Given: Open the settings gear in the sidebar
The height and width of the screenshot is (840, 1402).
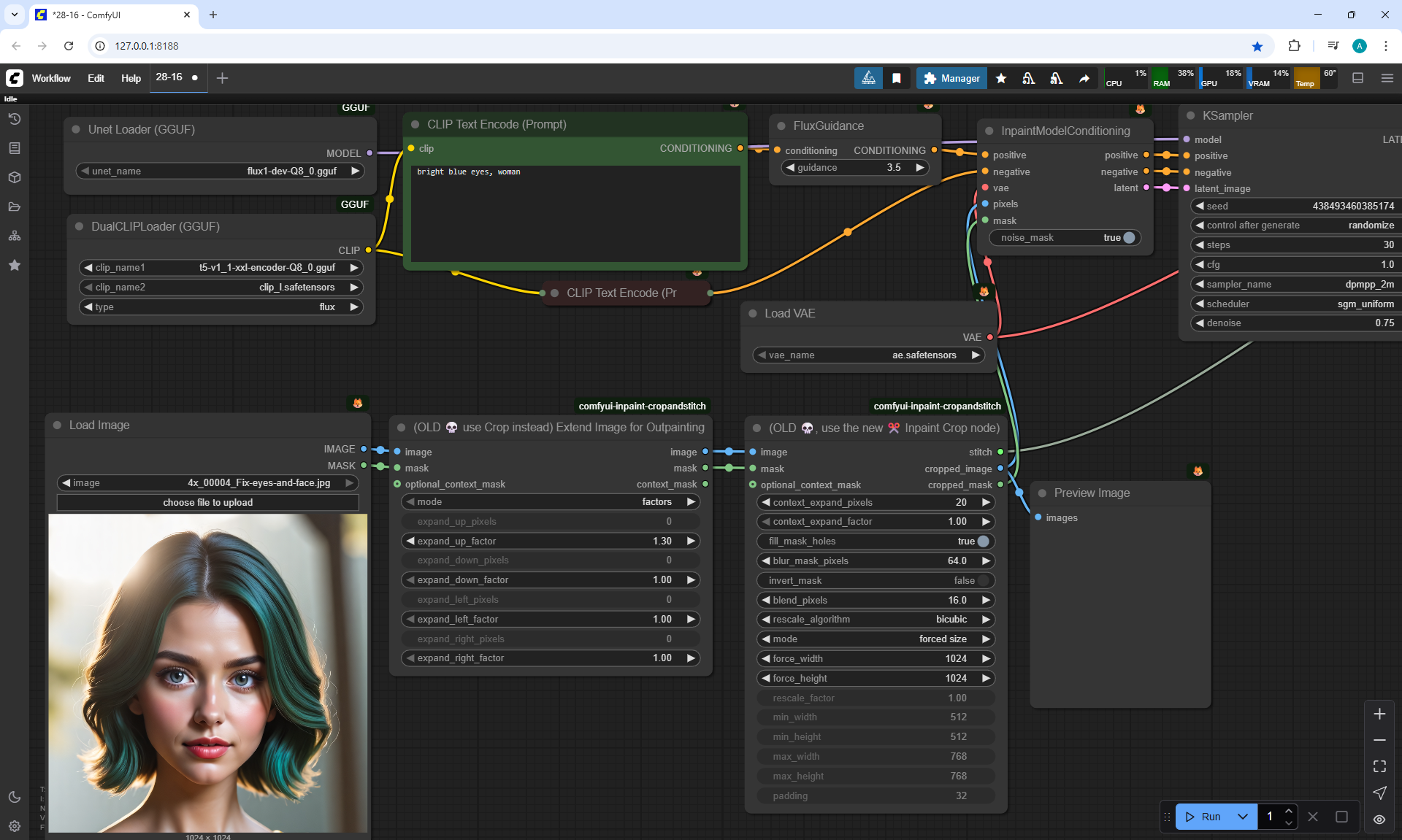Looking at the screenshot, I should click(x=14, y=826).
